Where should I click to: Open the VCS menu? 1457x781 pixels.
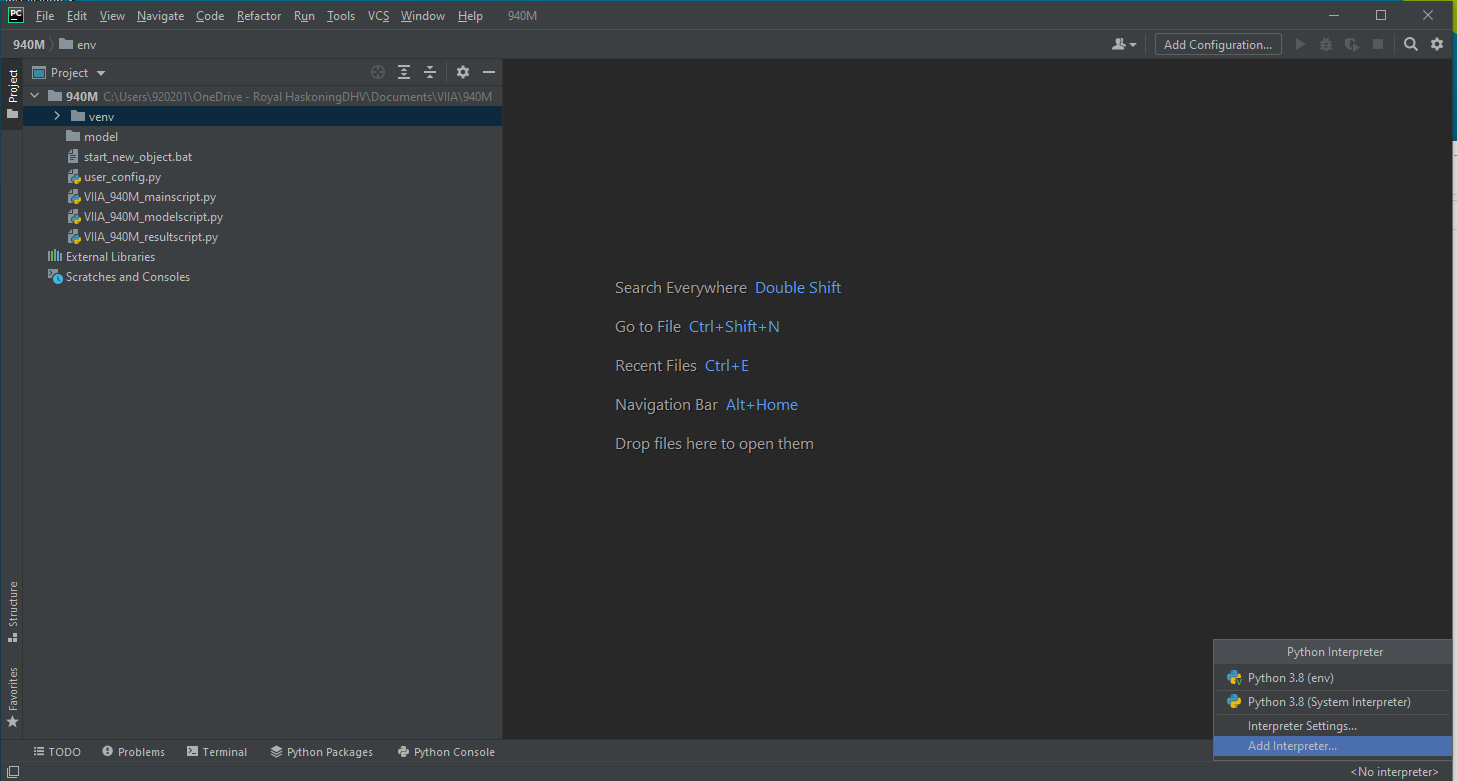378,16
